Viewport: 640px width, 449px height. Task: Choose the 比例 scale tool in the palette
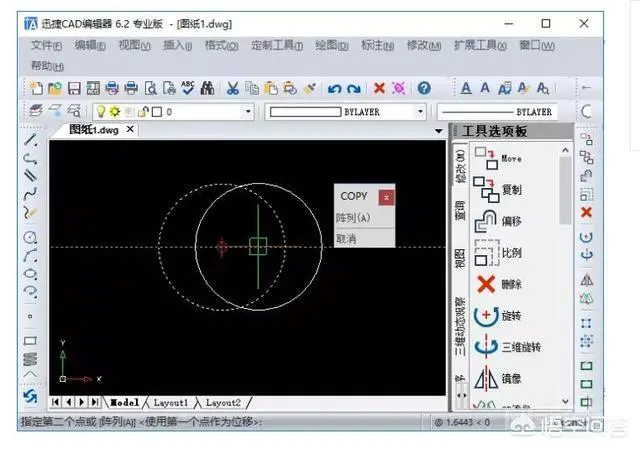point(498,253)
